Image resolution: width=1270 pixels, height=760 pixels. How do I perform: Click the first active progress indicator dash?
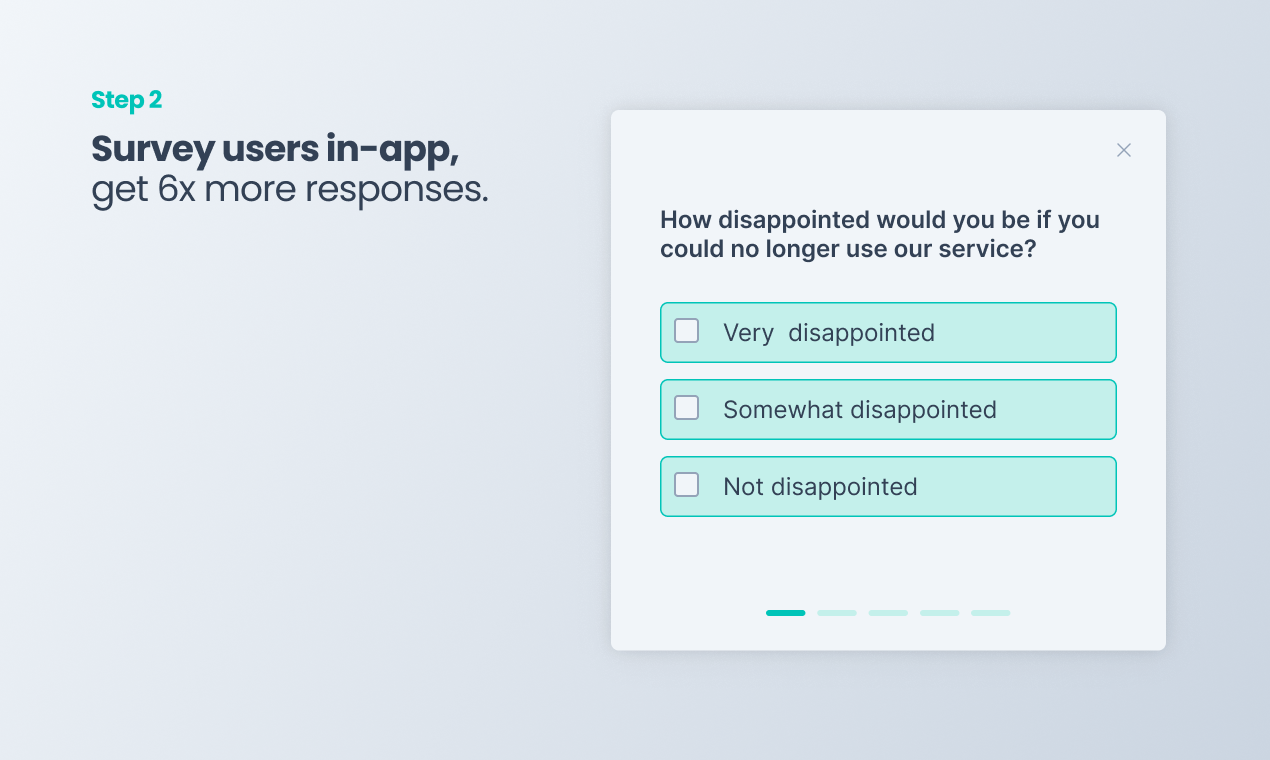(786, 613)
